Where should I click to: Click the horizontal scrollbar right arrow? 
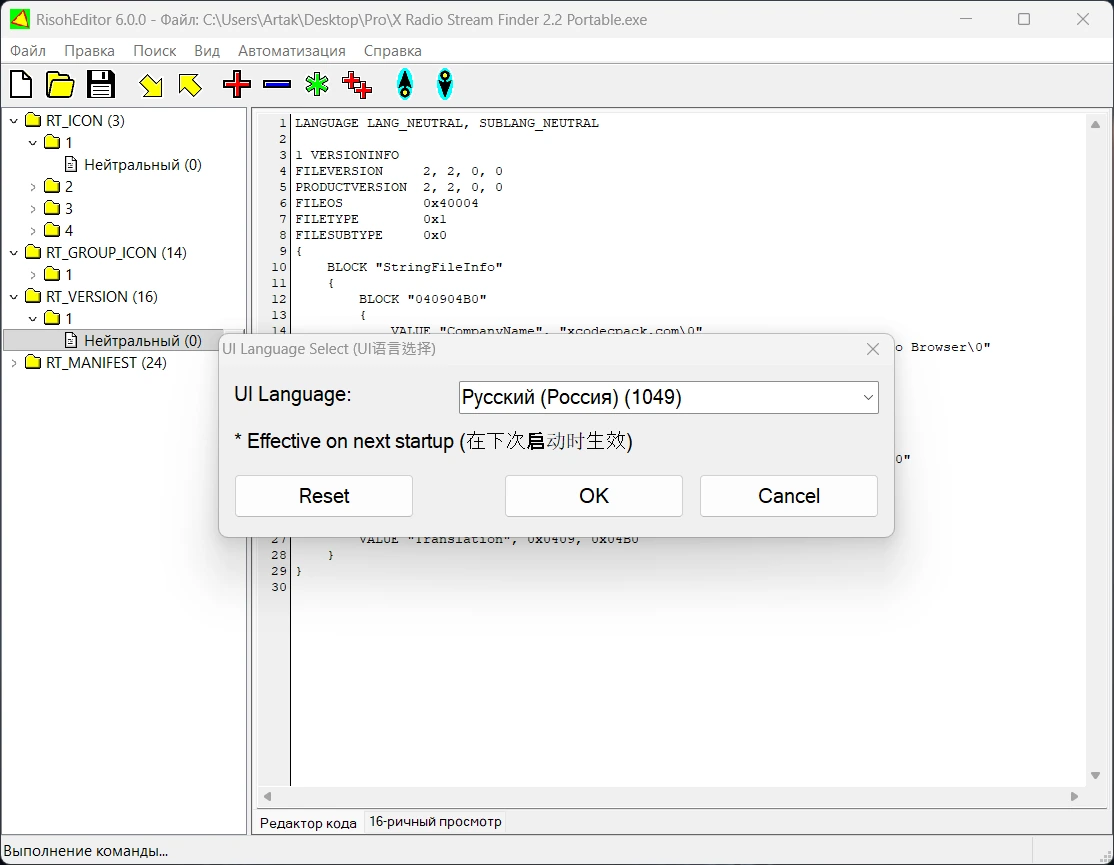1074,796
